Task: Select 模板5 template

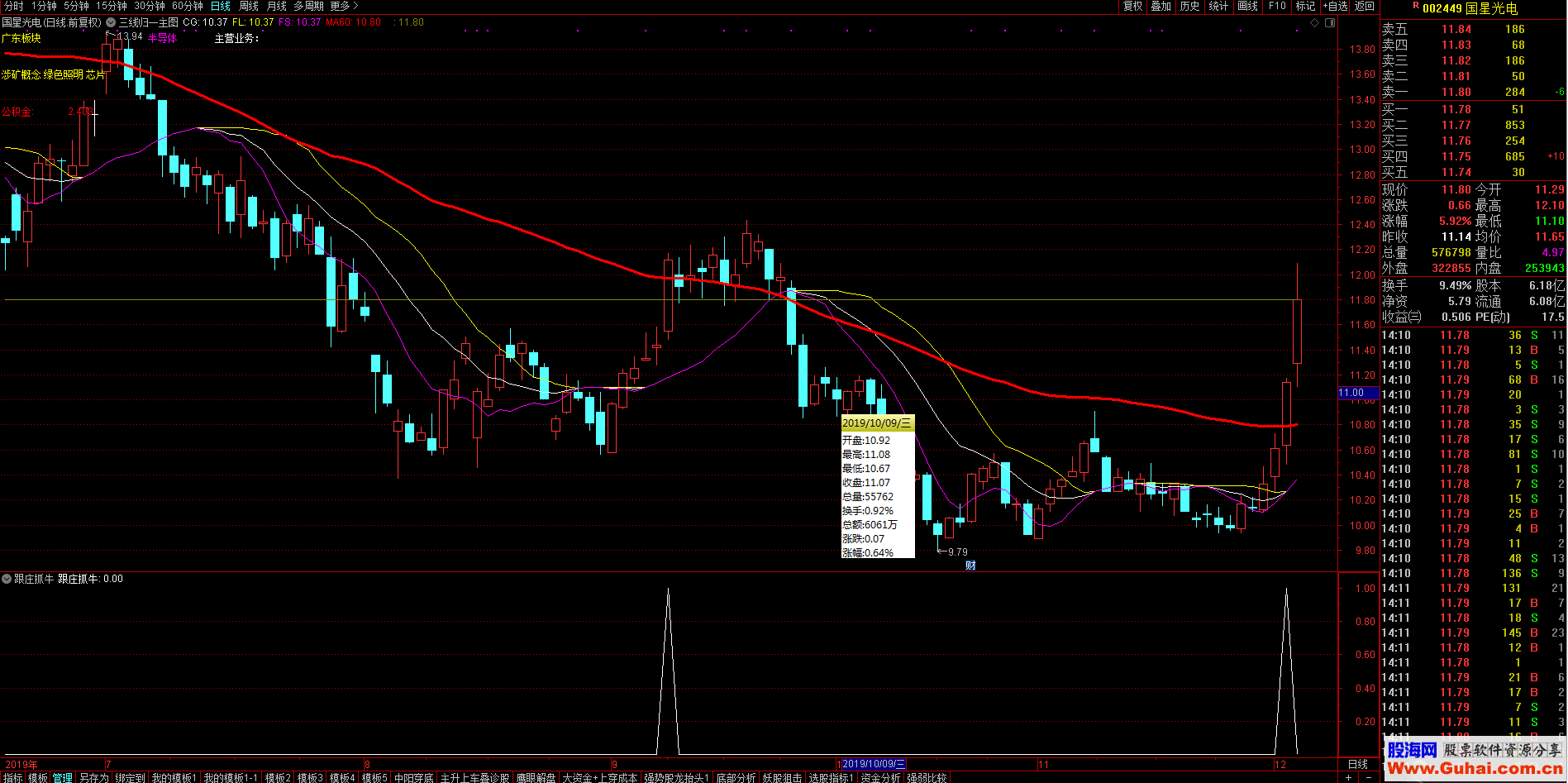Action: [374, 777]
